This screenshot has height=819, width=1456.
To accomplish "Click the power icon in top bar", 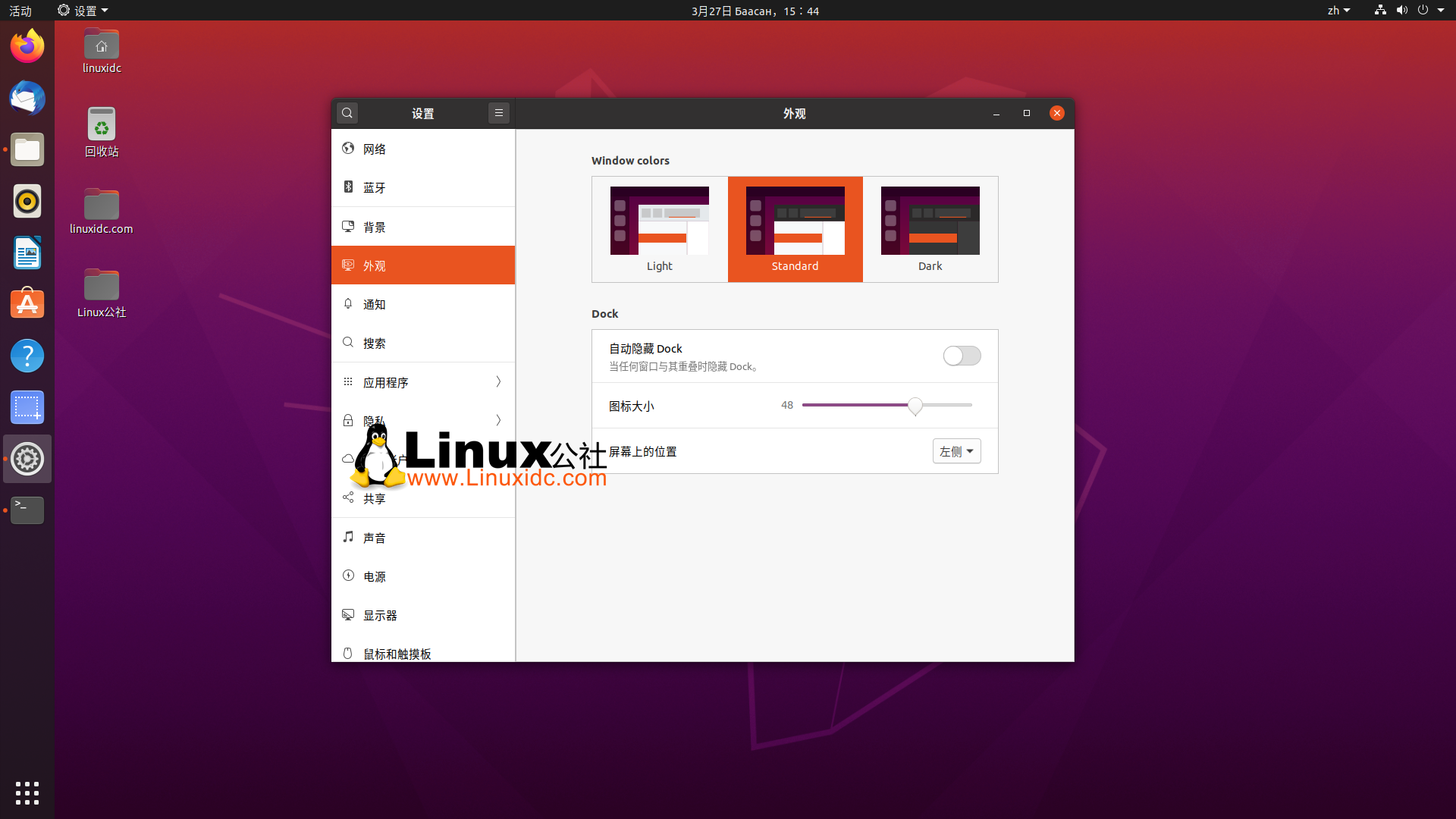I will pyautogui.click(x=1423, y=10).
